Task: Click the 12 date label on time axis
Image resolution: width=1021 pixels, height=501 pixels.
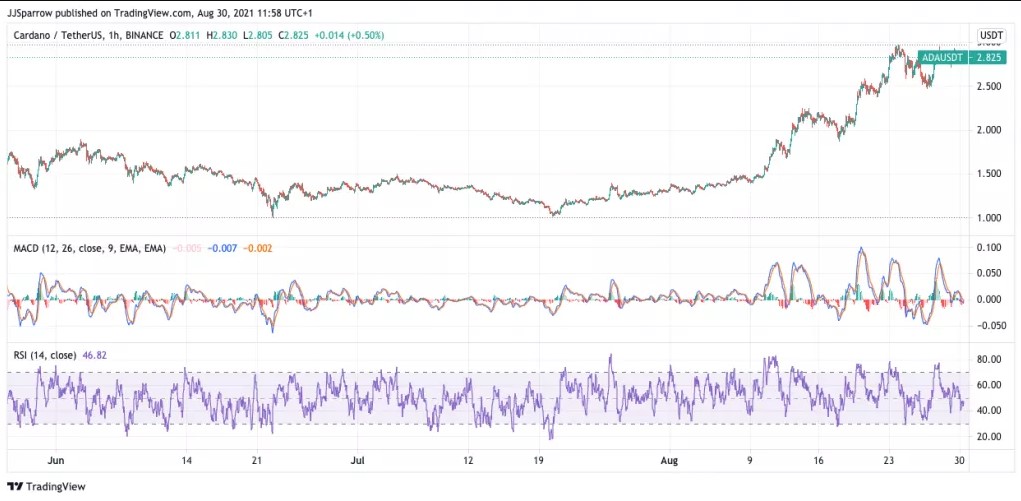Action: pos(468,461)
